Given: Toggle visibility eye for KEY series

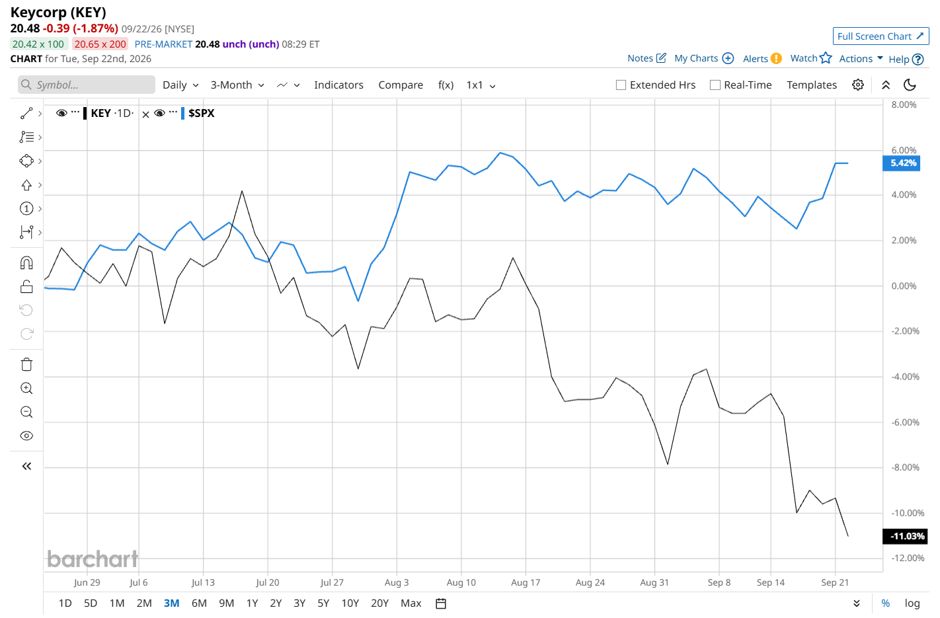Looking at the screenshot, I should coord(61,113).
